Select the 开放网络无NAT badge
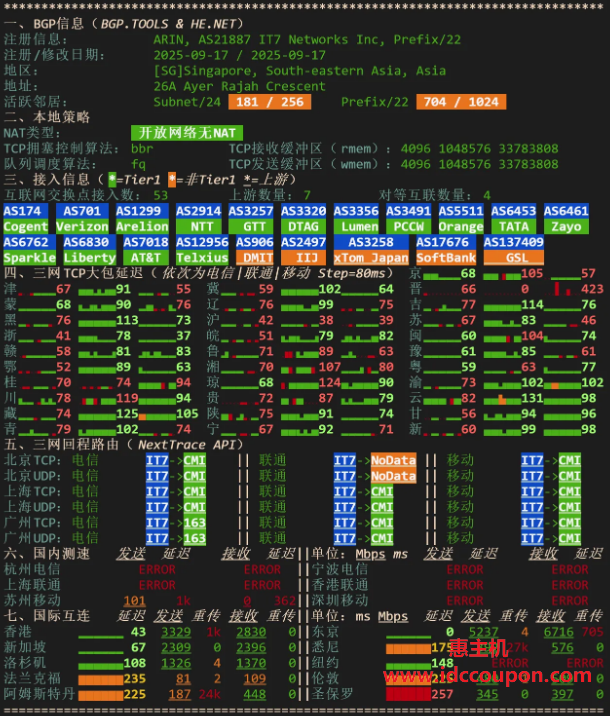Image resolution: width=610 pixels, height=716 pixels. (187, 133)
